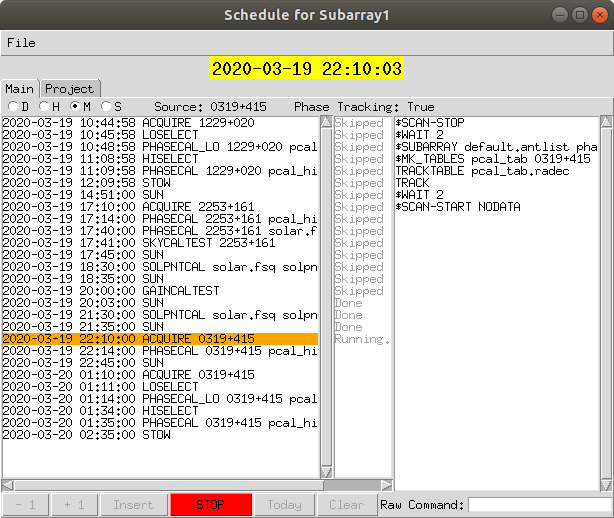Screen dimensions: 614x518
Task: Select the SKYCALTEST 2253+161 schedule line
Action: (160, 243)
